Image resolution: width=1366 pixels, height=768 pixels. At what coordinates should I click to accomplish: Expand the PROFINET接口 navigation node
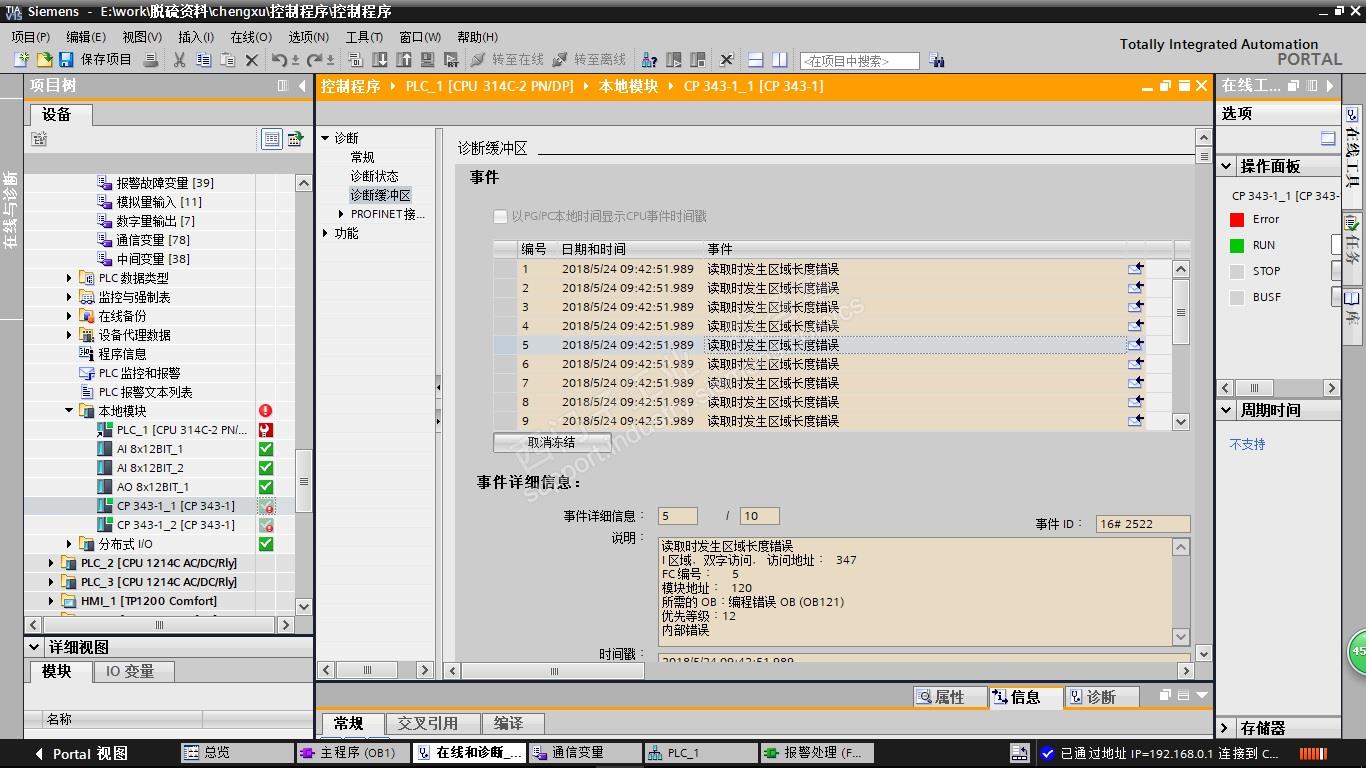point(342,214)
